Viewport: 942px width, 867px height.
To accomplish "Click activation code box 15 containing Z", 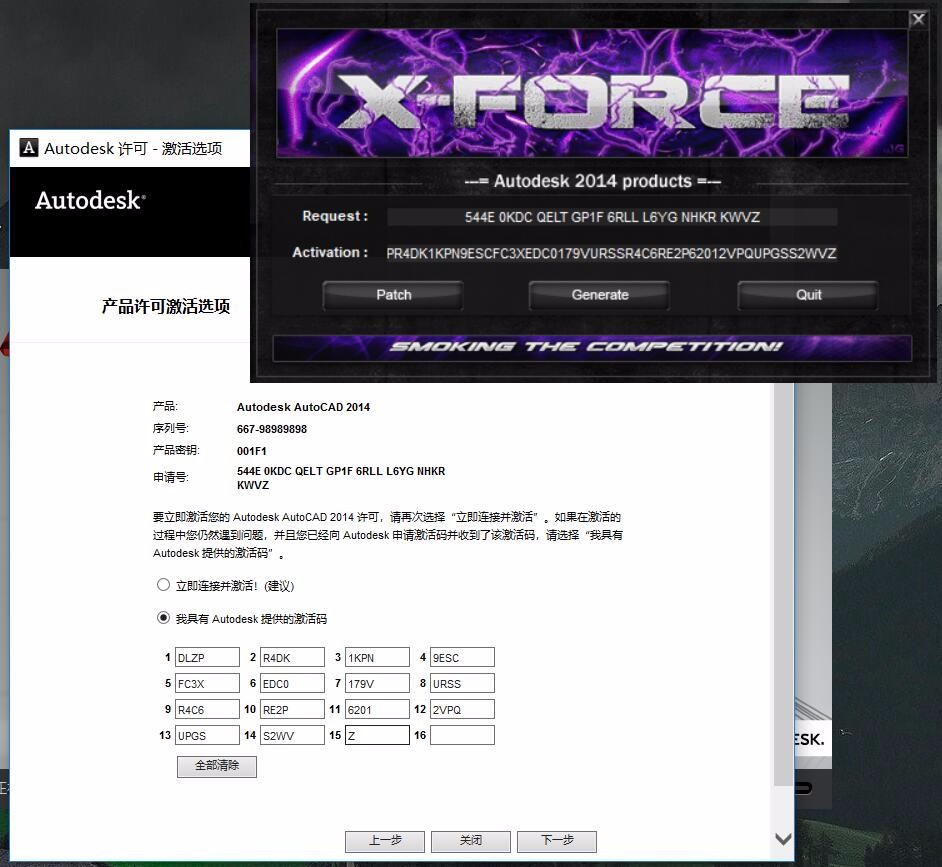I will pyautogui.click(x=377, y=735).
